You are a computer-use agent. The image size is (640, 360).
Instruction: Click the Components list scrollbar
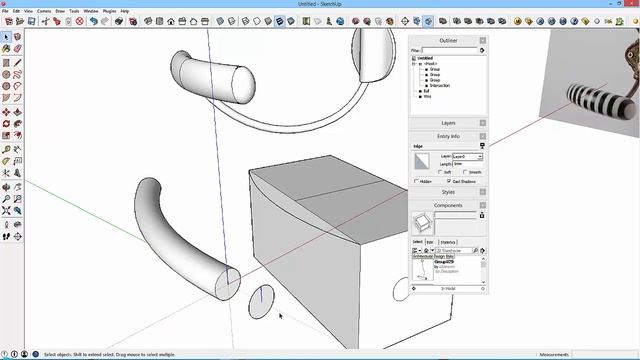[x=483, y=270]
